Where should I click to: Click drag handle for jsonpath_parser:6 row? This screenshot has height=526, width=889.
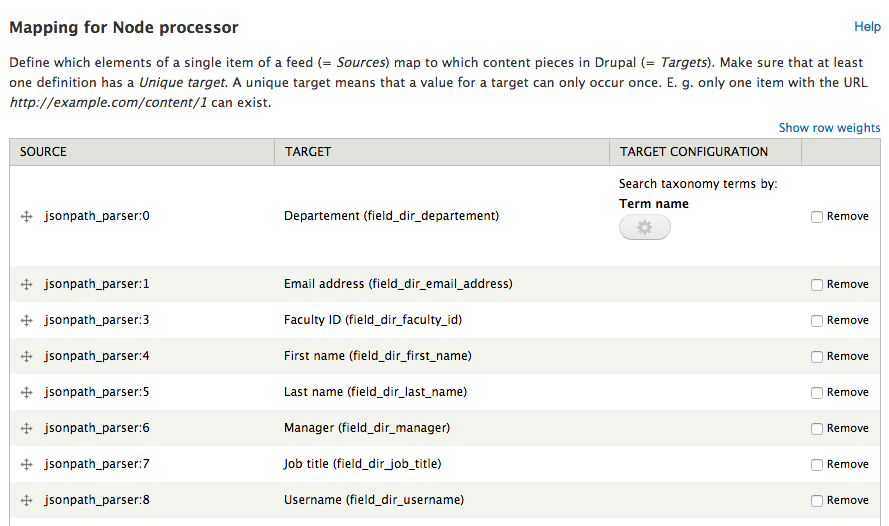[27, 429]
